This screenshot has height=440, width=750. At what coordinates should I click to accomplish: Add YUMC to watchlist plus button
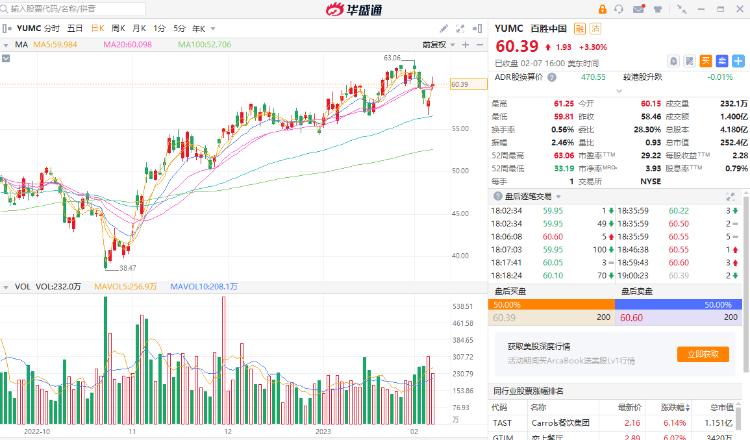[738, 61]
